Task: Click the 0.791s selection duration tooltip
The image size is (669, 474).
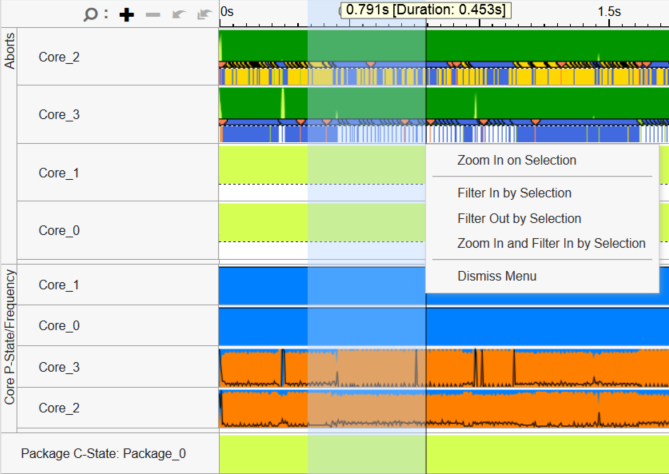Action: 425,10
